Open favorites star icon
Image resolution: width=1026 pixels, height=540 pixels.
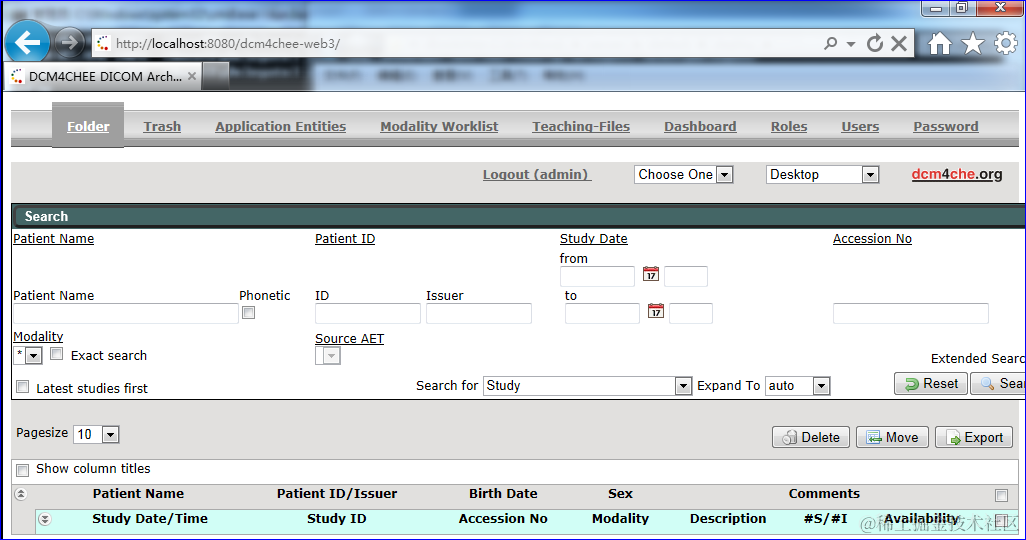pos(973,43)
